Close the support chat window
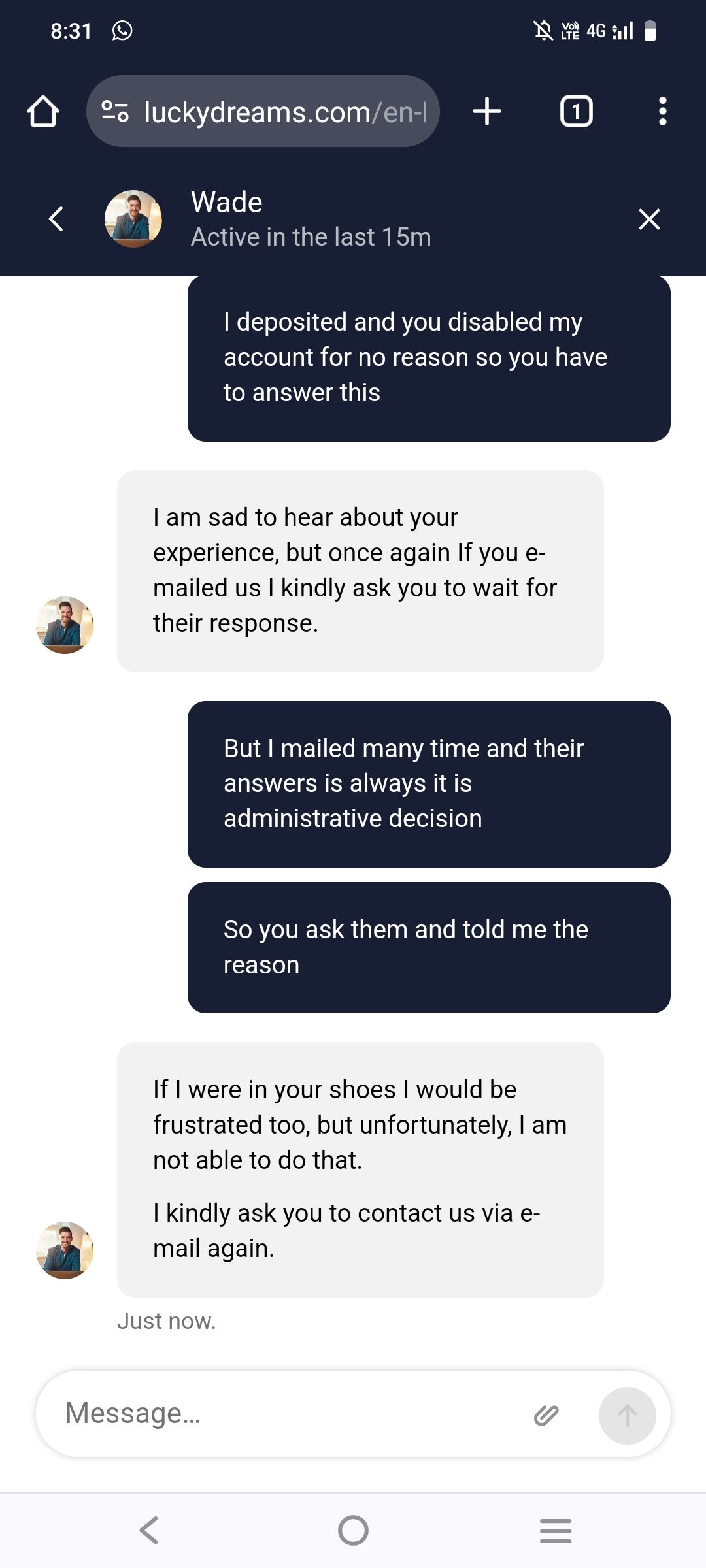 coord(649,219)
